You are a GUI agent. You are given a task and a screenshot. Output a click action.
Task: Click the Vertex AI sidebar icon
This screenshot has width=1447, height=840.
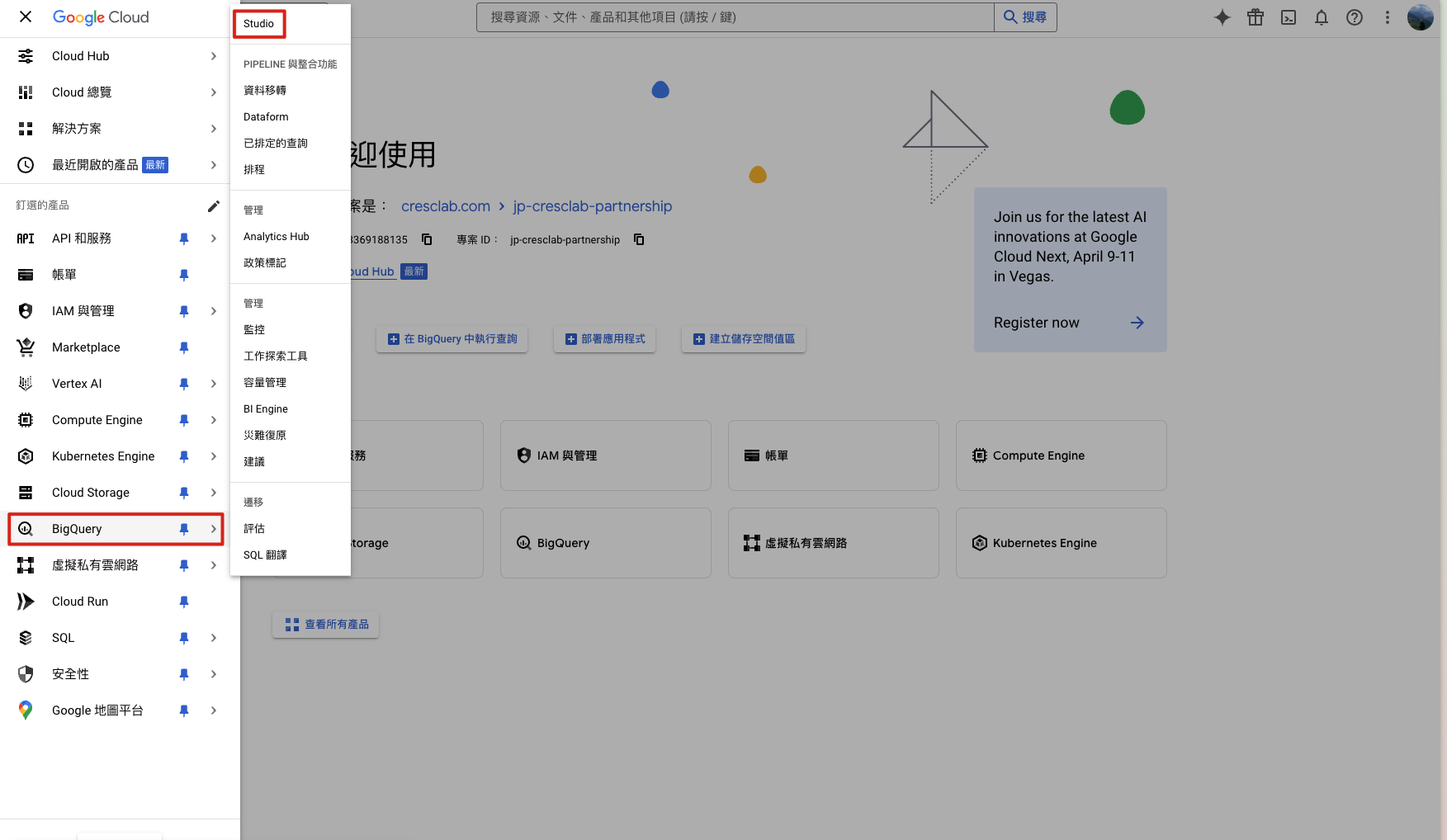point(26,384)
